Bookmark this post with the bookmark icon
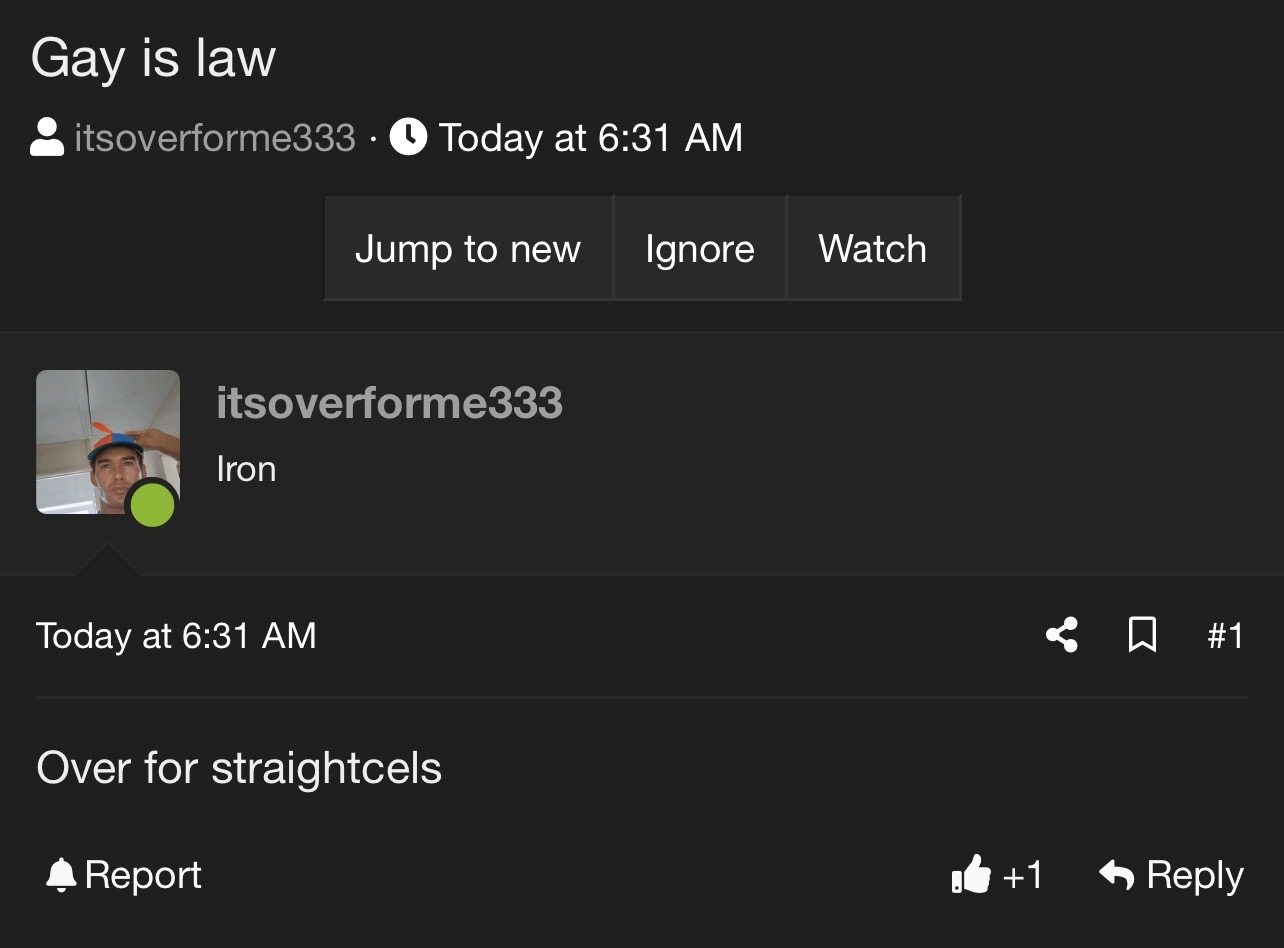 point(1142,635)
